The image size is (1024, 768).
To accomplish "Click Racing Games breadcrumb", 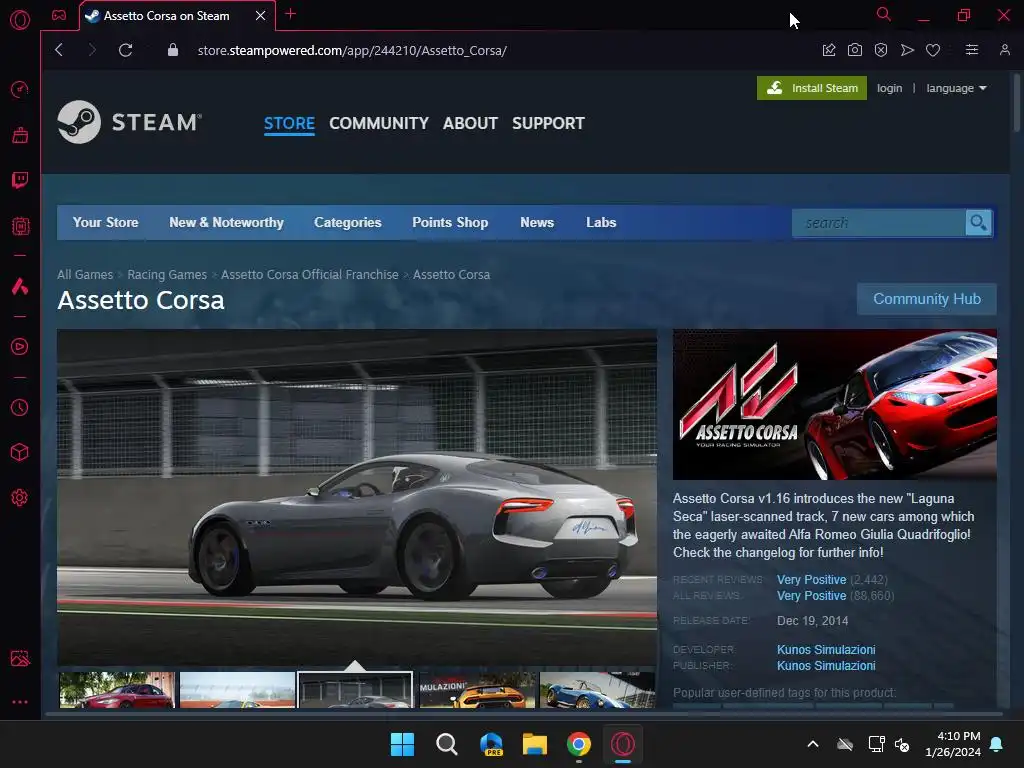I will (x=167, y=274).
